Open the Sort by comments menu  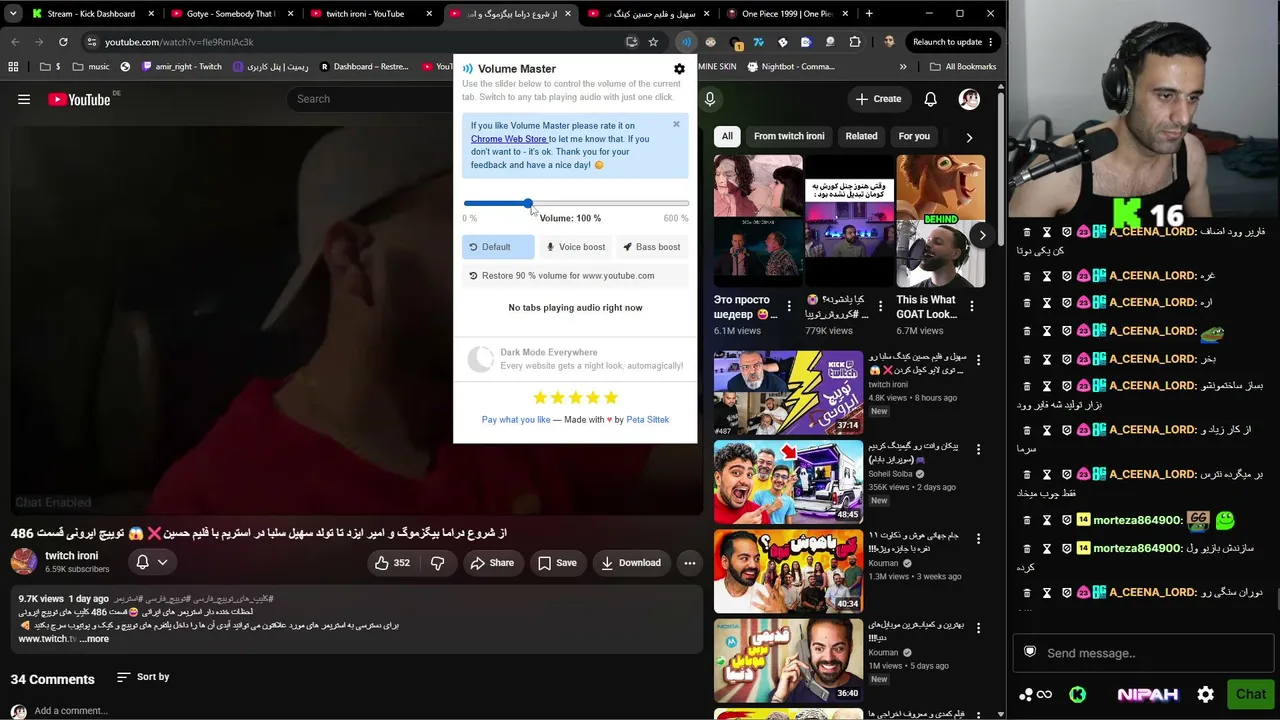pos(143,677)
